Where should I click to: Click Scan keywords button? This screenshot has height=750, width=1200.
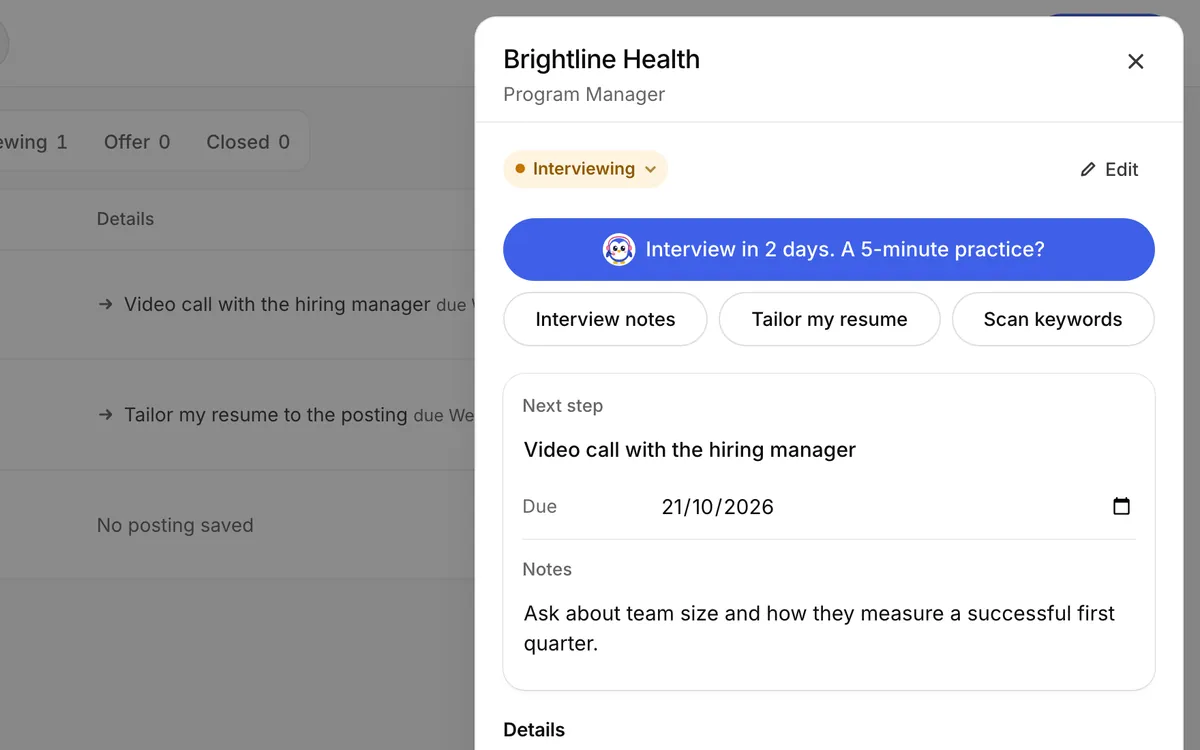pos(1053,319)
